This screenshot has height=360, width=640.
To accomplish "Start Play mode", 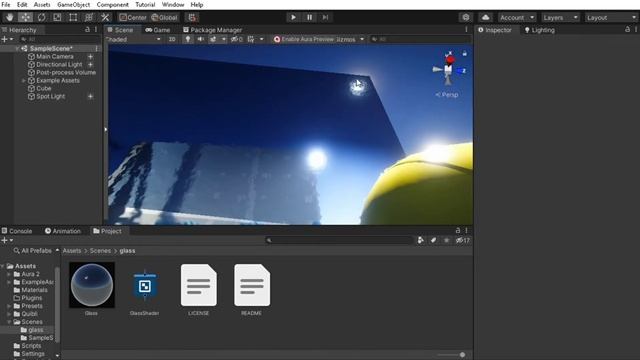I will click(x=293, y=17).
